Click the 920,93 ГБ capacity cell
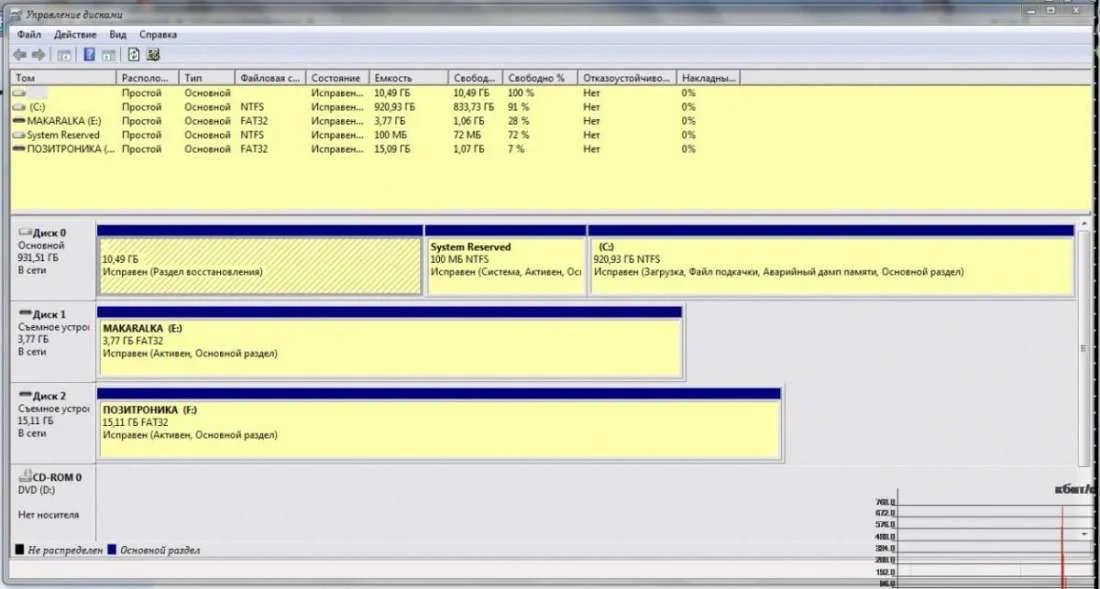This screenshot has width=1100, height=589. click(394, 107)
